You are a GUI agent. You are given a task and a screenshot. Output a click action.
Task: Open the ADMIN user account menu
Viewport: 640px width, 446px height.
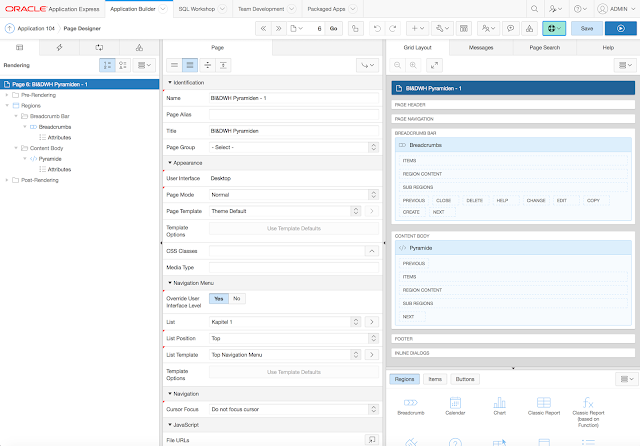tap(616, 9)
